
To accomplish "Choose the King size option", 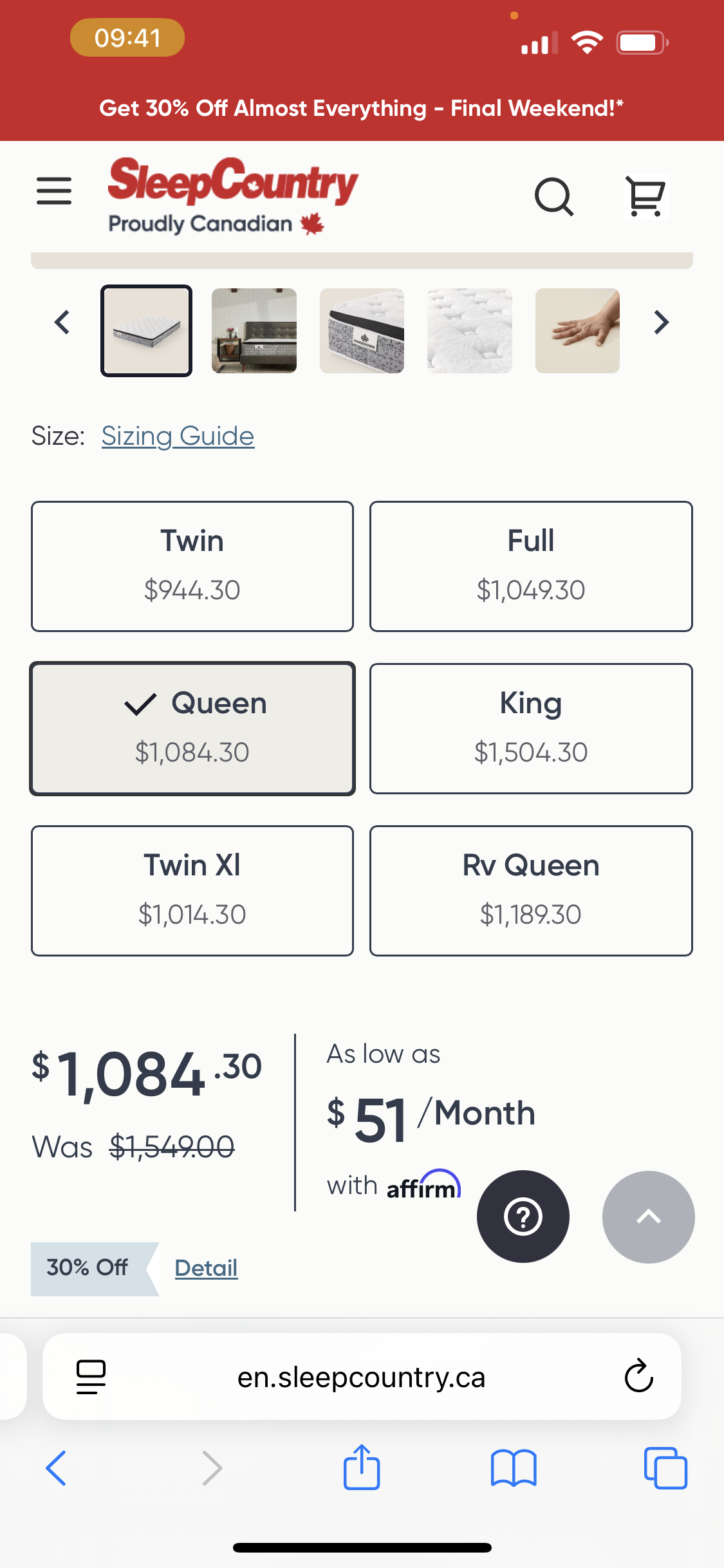I will (x=531, y=728).
